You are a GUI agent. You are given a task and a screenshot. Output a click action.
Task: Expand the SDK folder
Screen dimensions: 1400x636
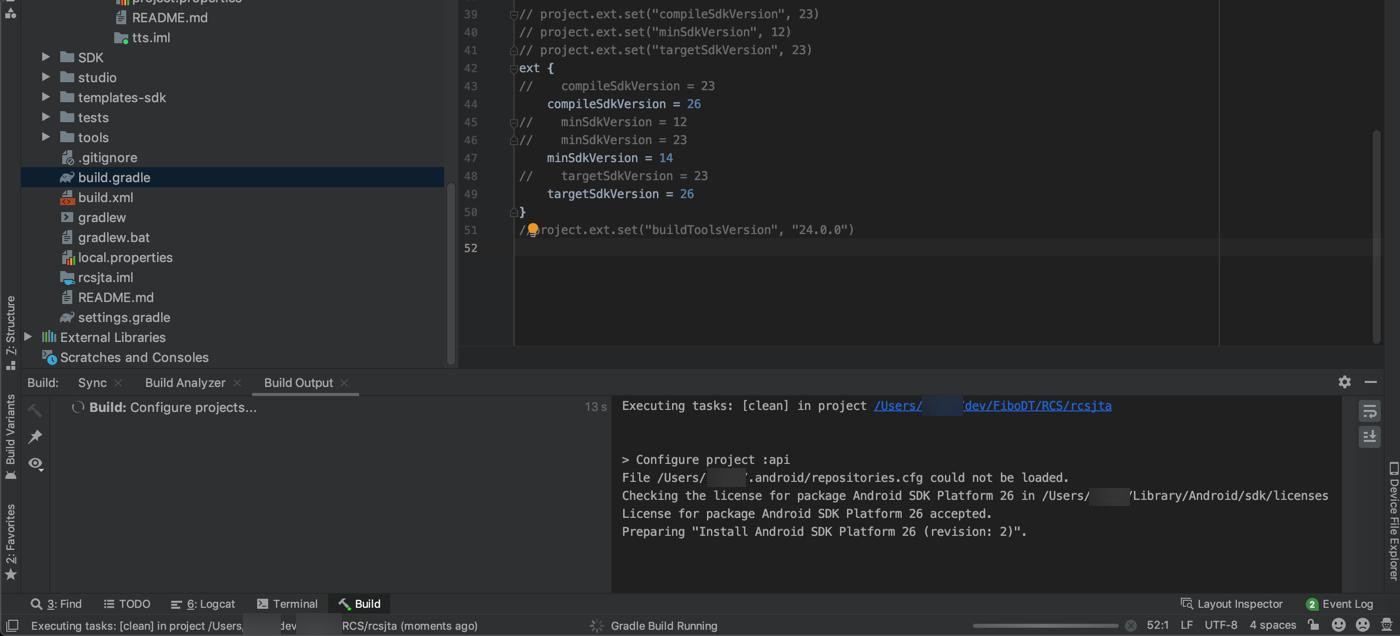46,58
